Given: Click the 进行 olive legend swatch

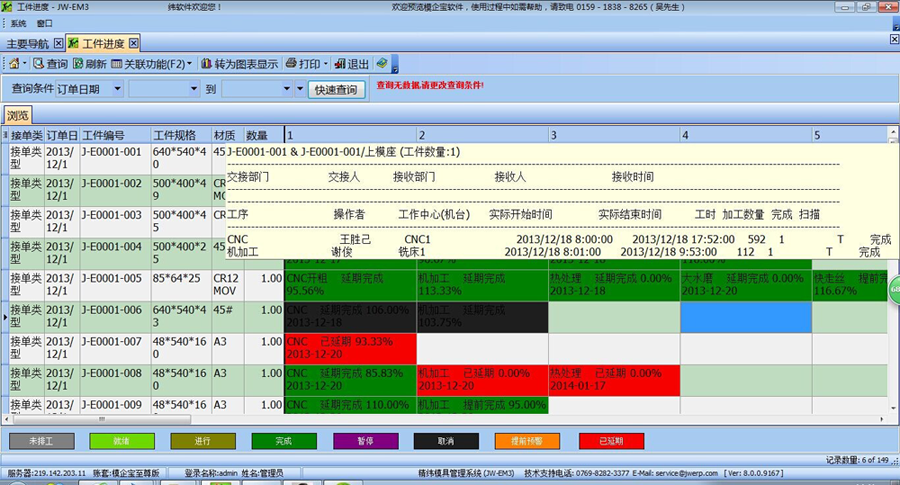Looking at the screenshot, I should click(x=203, y=441).
